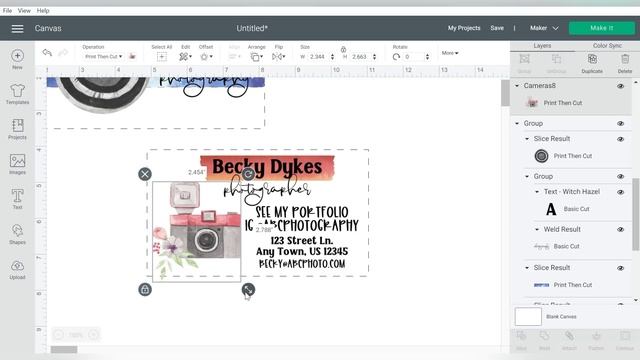Select the Text tool
Screen dimensions: 640x360
(17, 199)
